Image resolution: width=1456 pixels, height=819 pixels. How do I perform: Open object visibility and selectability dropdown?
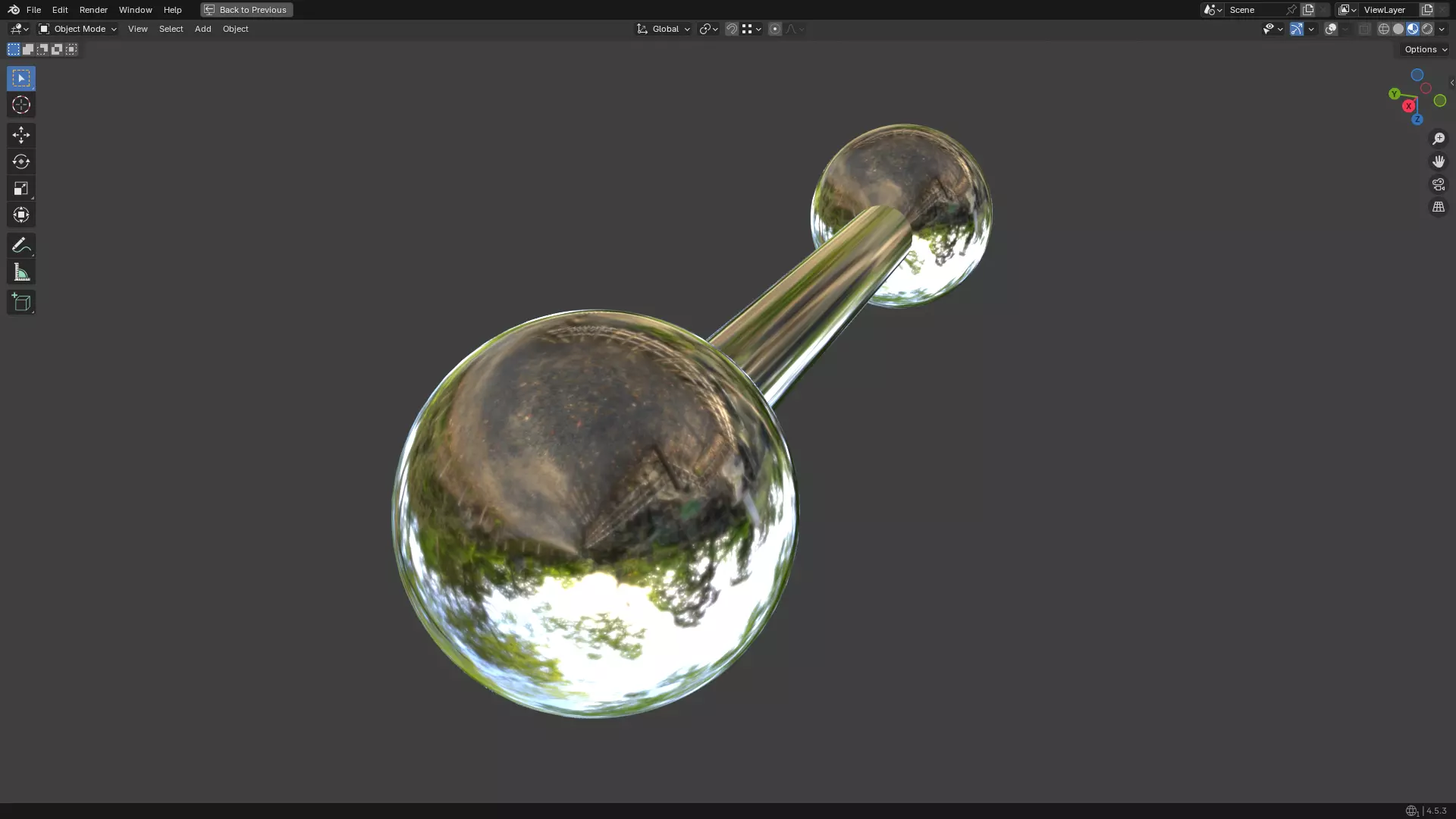tap(1272, 29)
